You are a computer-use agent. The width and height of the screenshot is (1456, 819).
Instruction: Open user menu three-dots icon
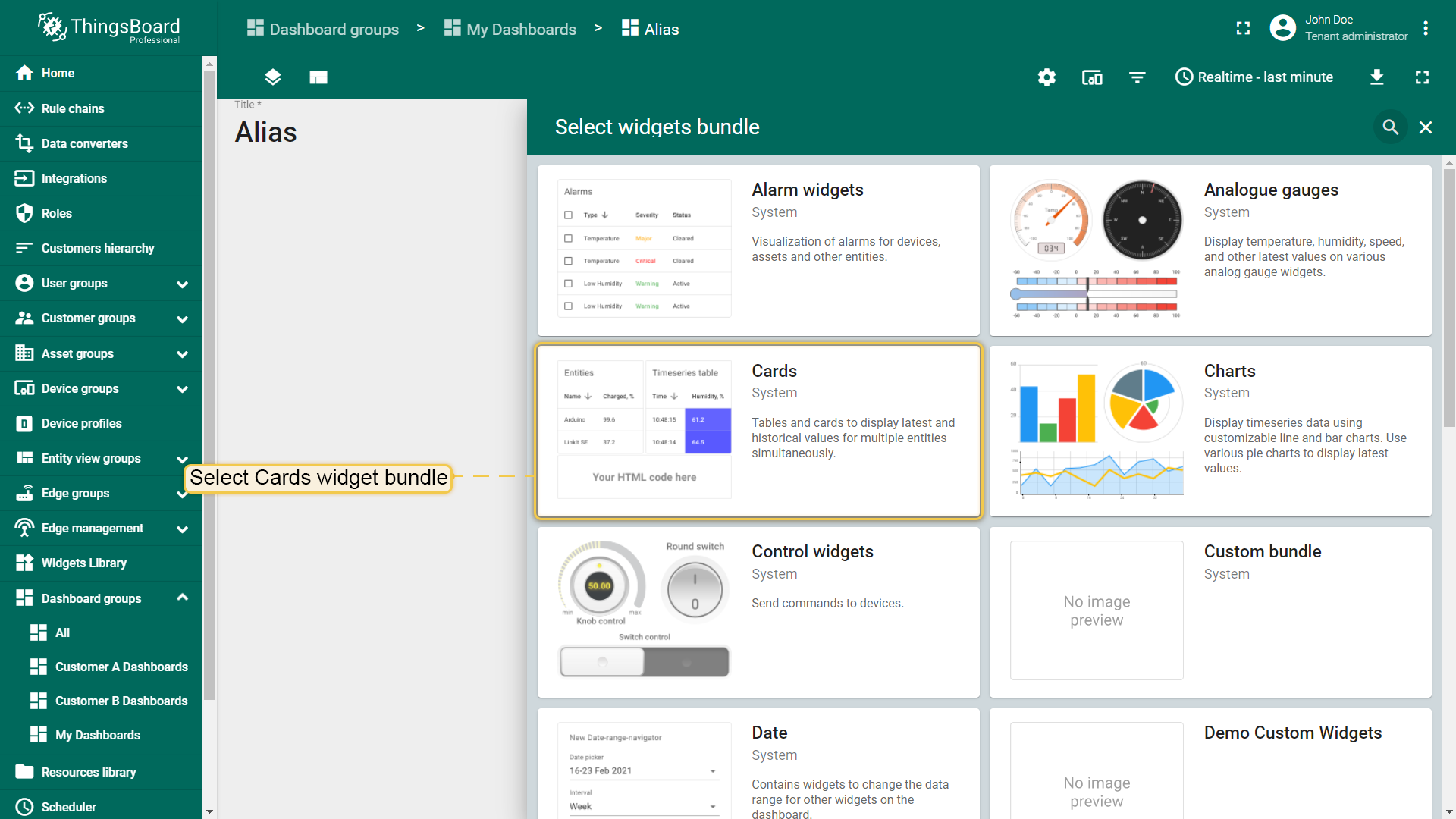pos(1426,28)
